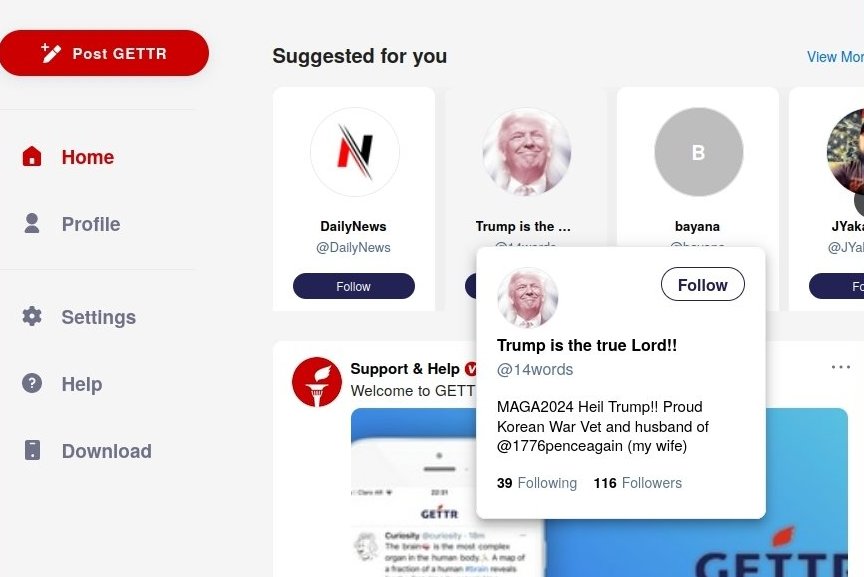Open the three-dot post options menu
864x577 pixels.
(x=840, y=366)
